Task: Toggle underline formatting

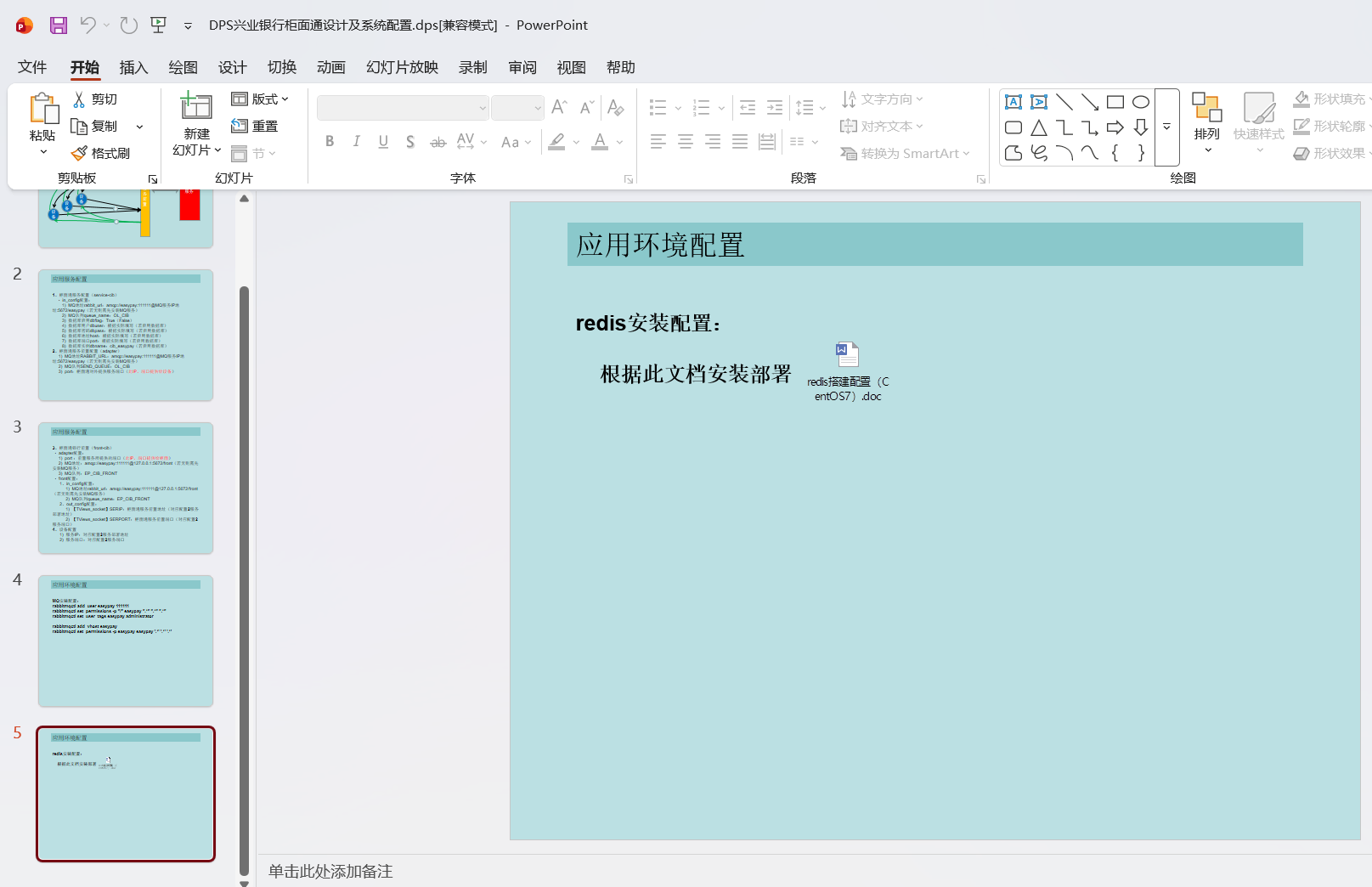Action: click(x=383, y=142)
